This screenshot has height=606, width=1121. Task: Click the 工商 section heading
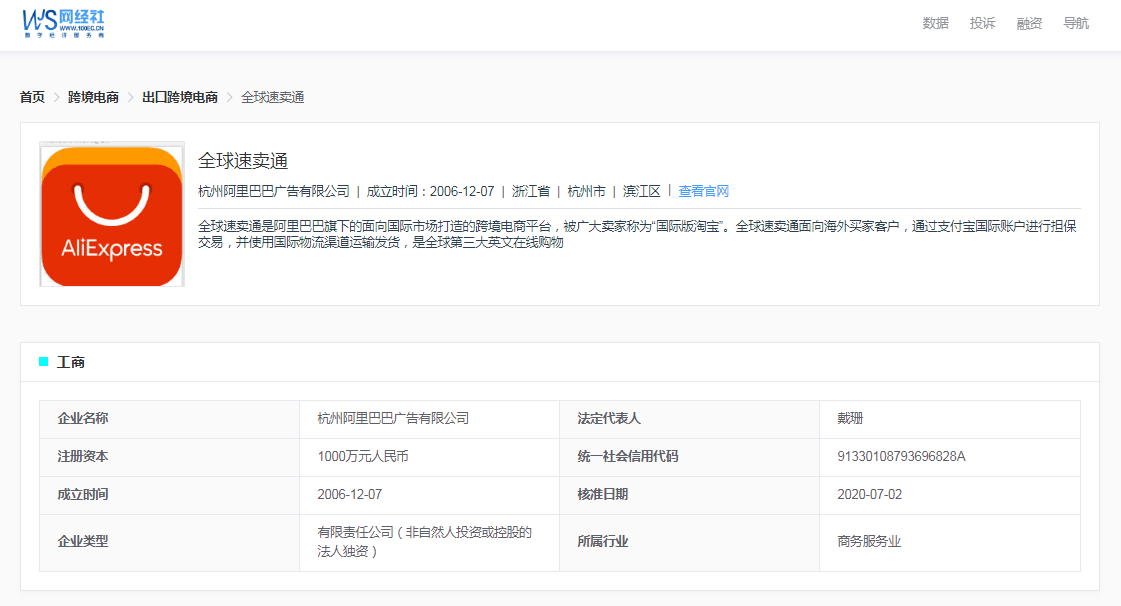pos(71,362)
